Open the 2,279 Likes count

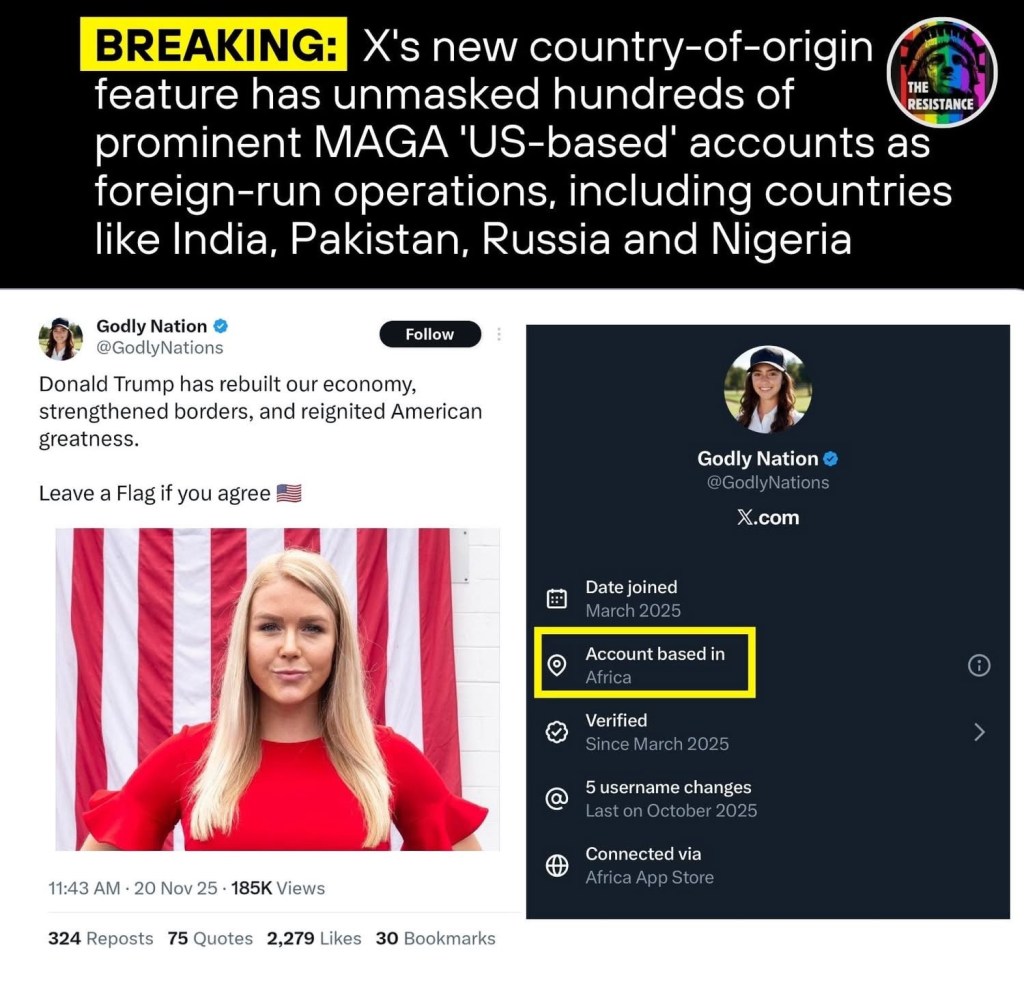(314, 938)
